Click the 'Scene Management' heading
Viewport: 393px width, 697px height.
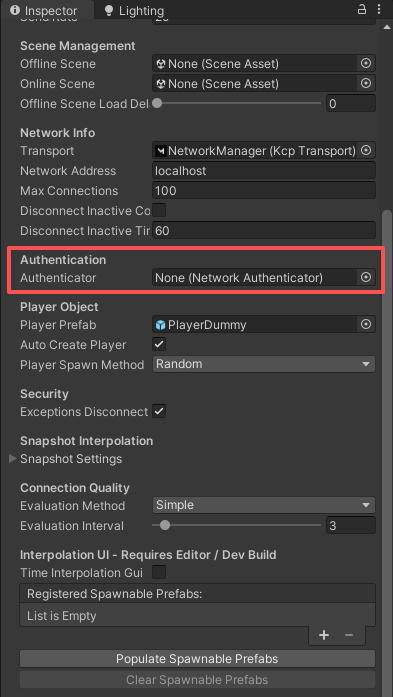78,46
